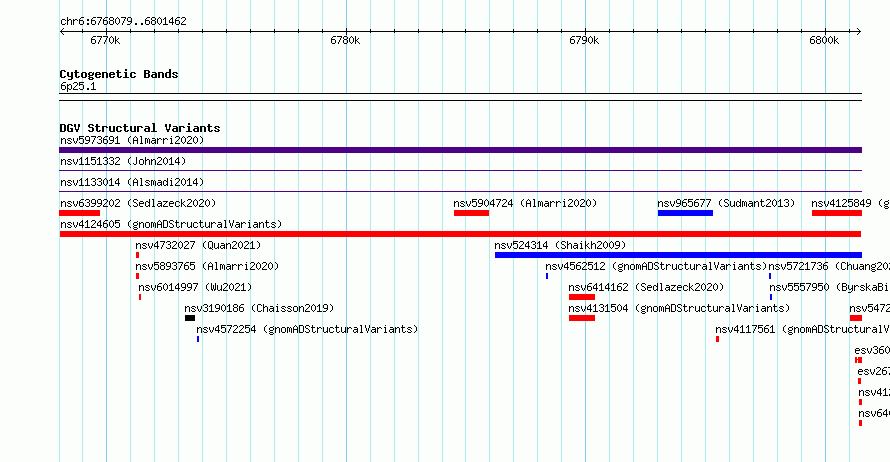Open nsv5893765 (Almarri2020) label
Screen dimensions: 890x462
207,266
